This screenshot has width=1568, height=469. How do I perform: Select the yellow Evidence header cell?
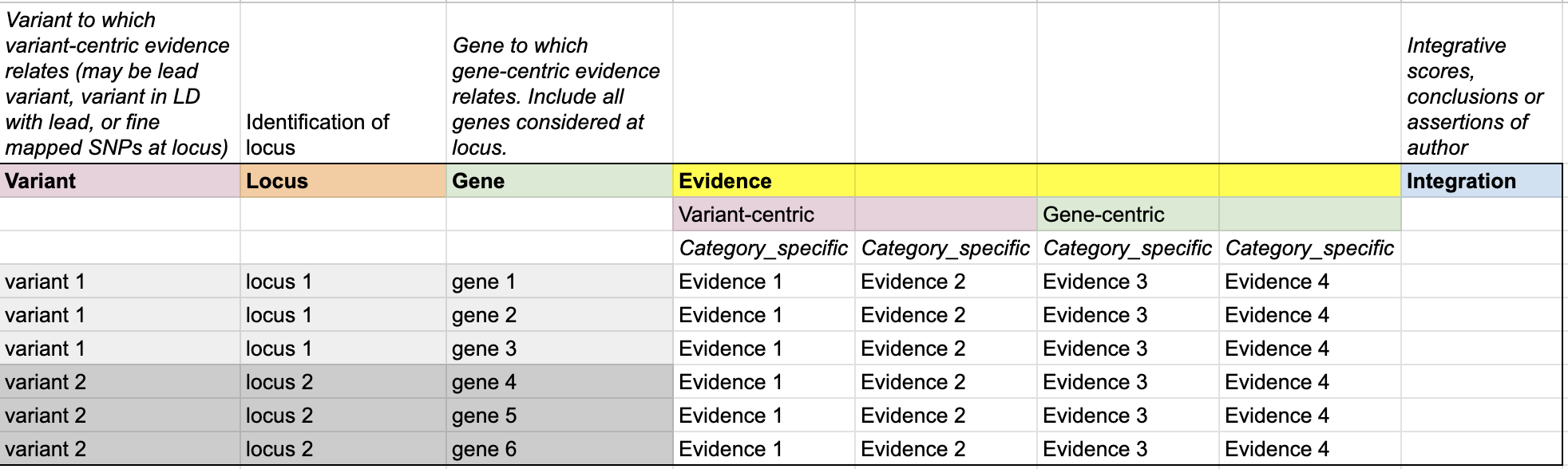[x=762, y=181]
